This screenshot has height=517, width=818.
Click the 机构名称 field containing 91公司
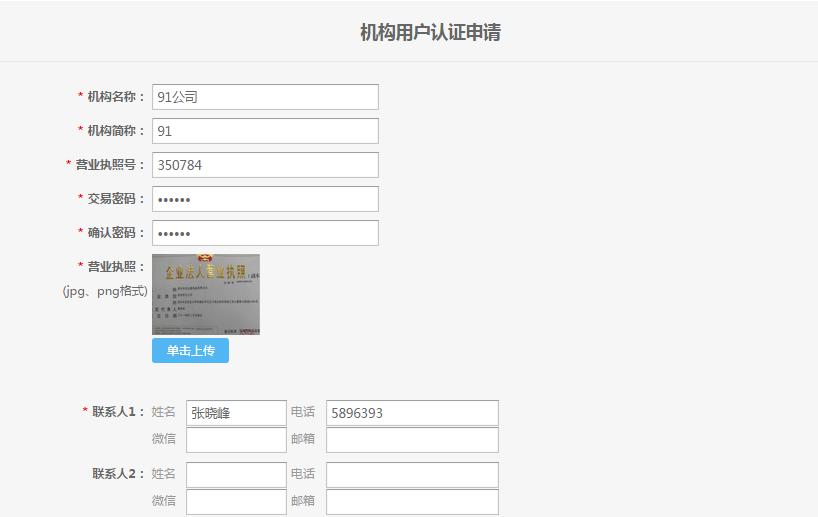(265, 97)
